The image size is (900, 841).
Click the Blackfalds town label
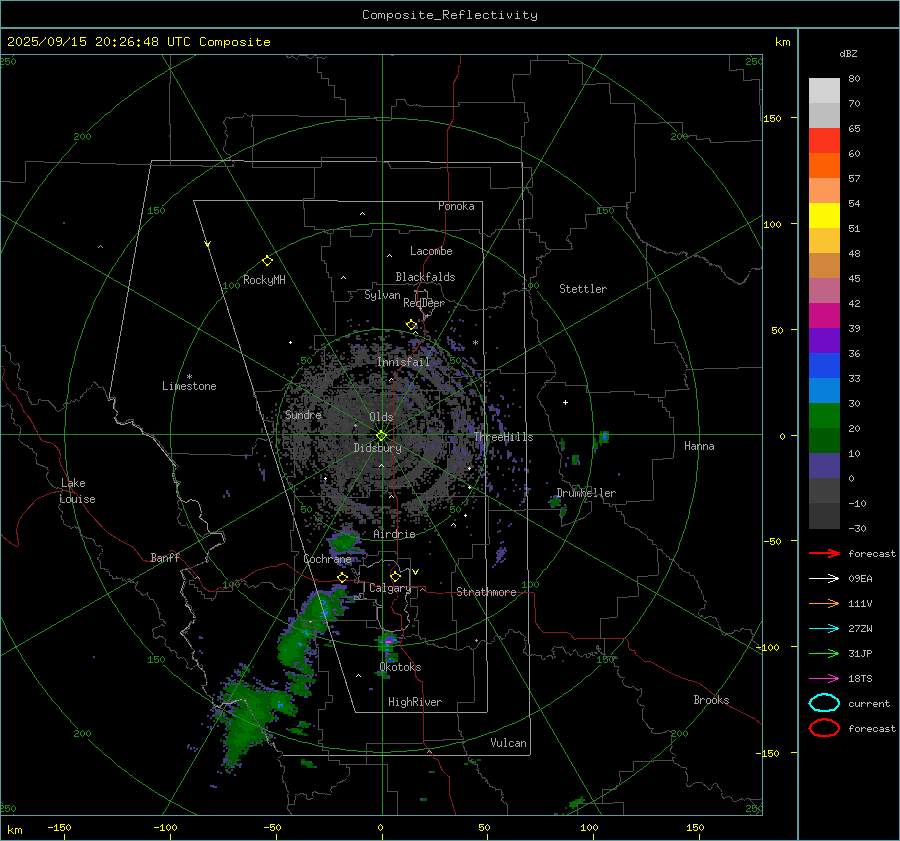(x=425, y=277)
